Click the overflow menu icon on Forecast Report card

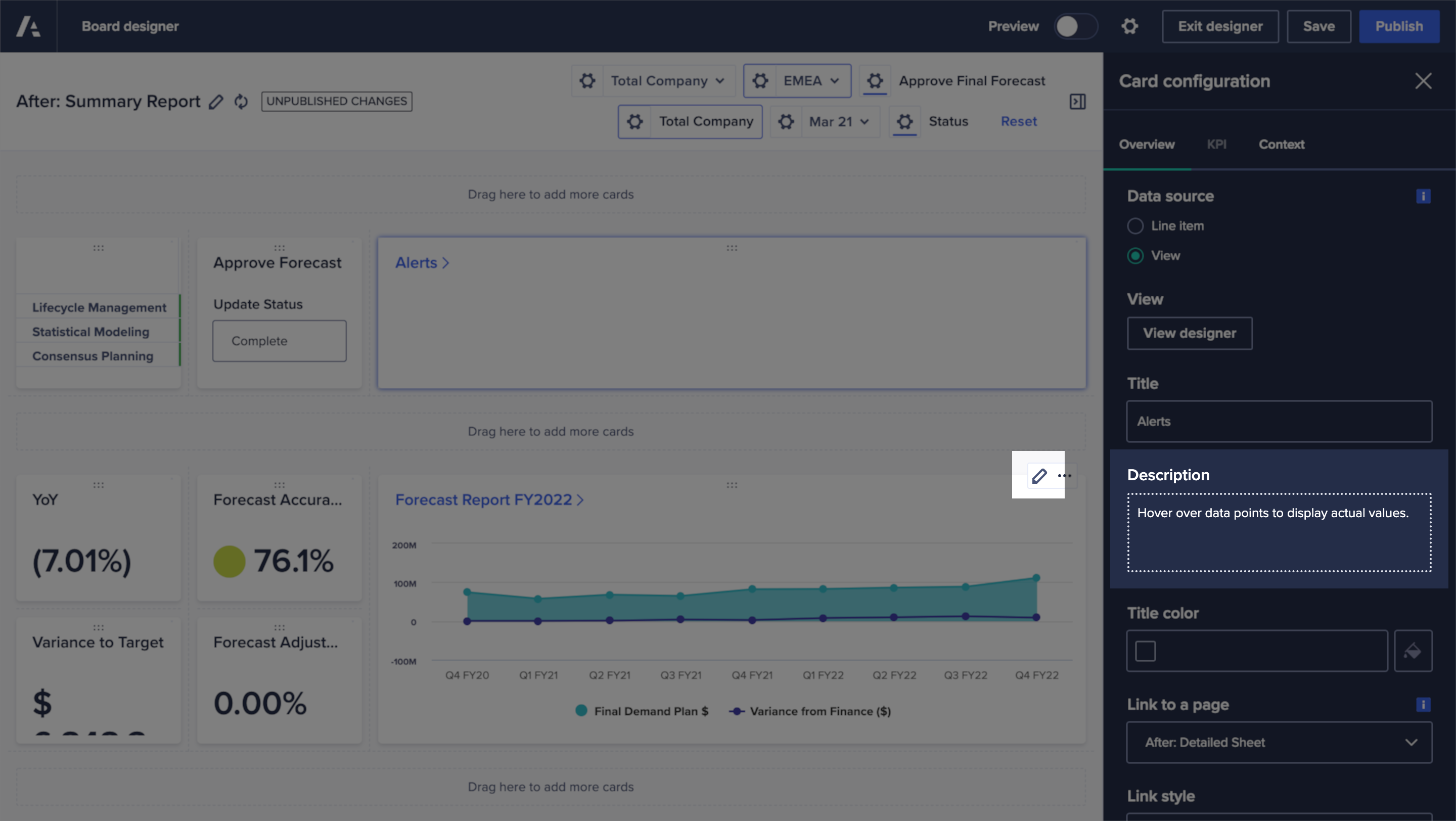[1064, 475]
